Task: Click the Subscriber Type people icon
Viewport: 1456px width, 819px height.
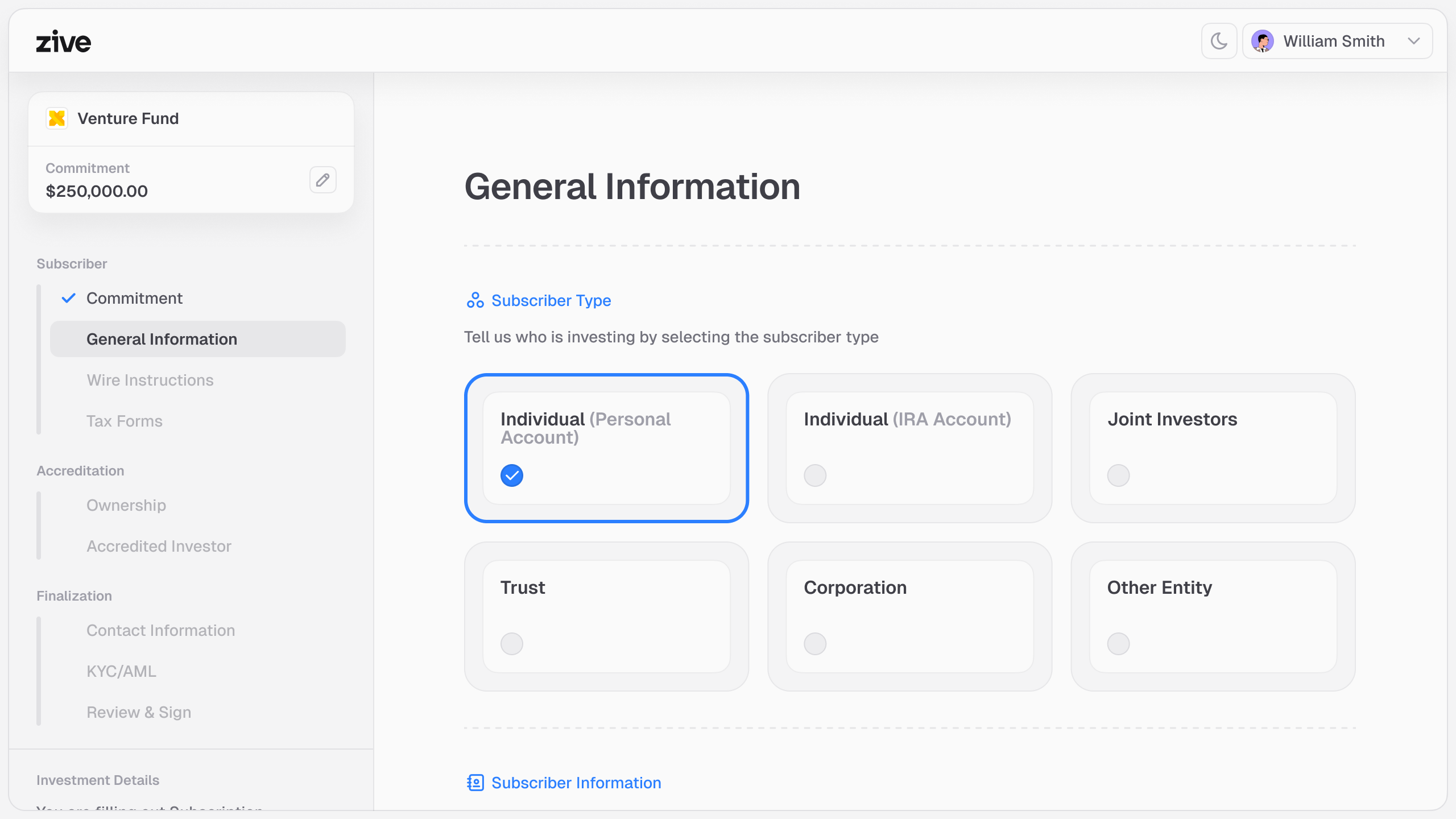Action: click(475, 300)
